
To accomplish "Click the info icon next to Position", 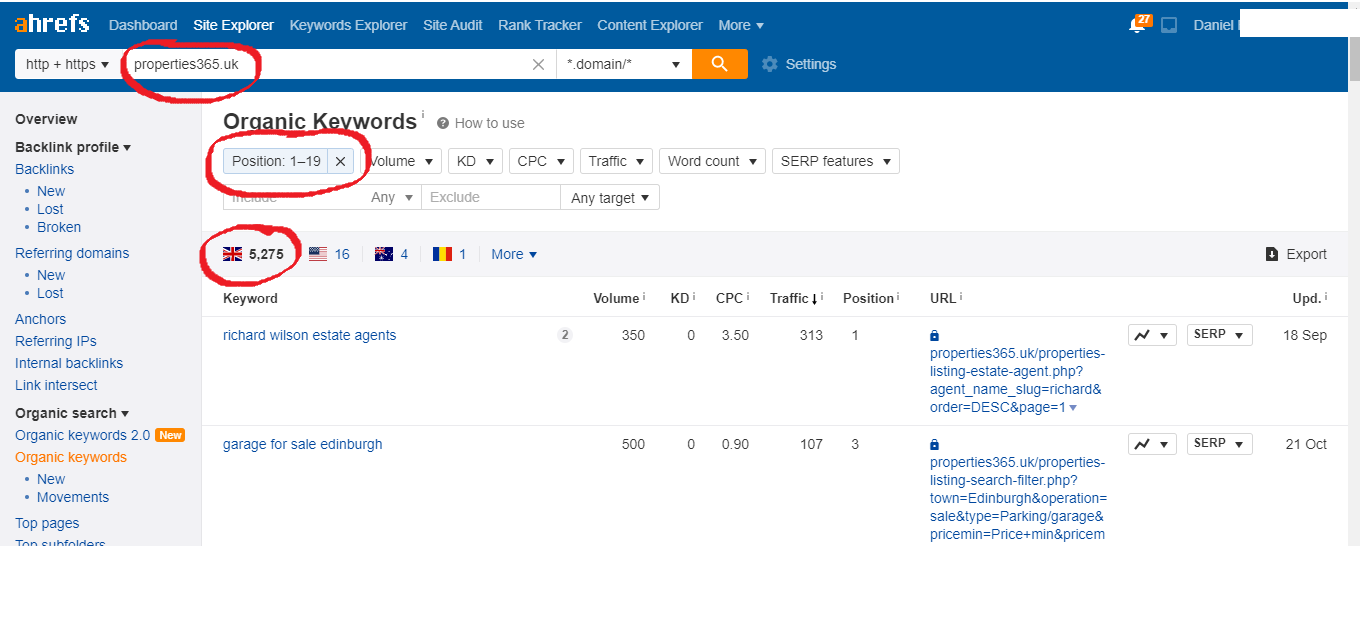I will coord(898,297).
